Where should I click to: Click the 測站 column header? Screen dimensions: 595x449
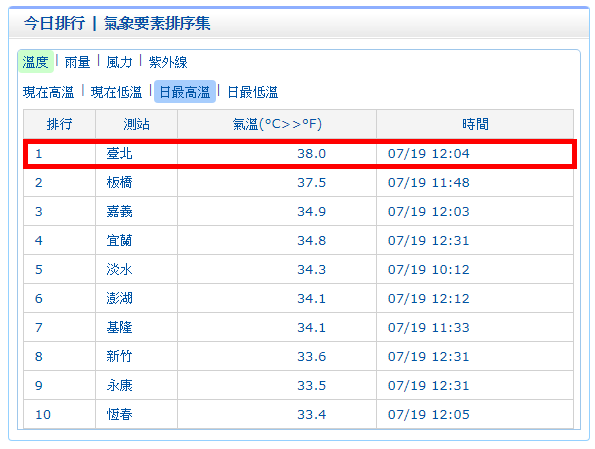[x=137, y=124]
